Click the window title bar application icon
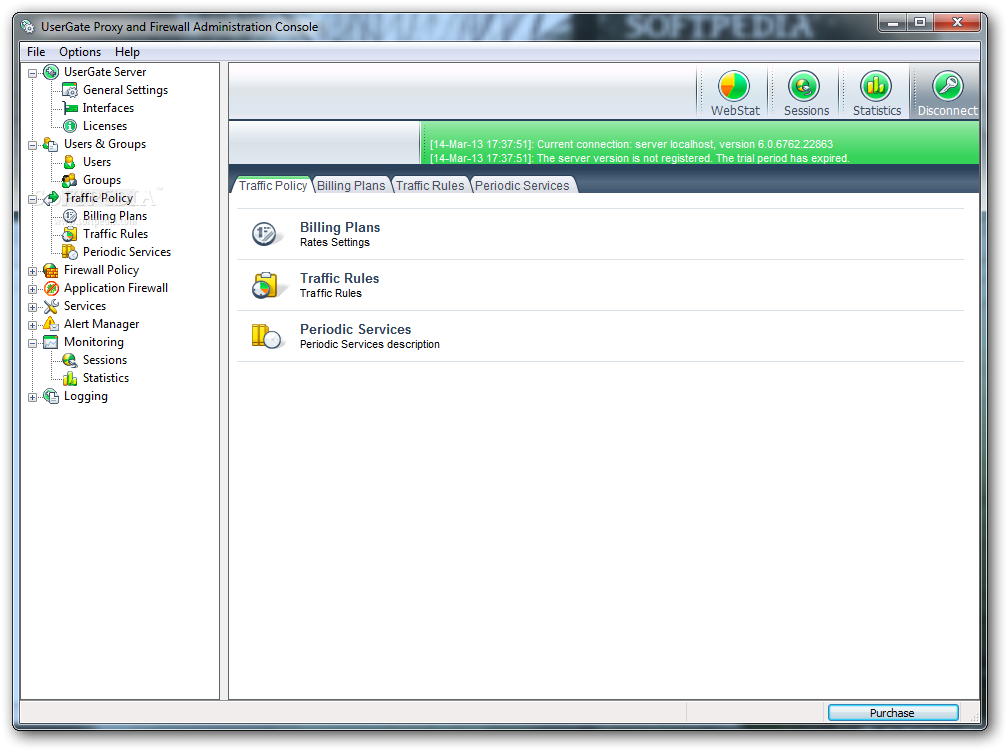The height and width of the screenshot is (751, 1008). pos(27,26)
